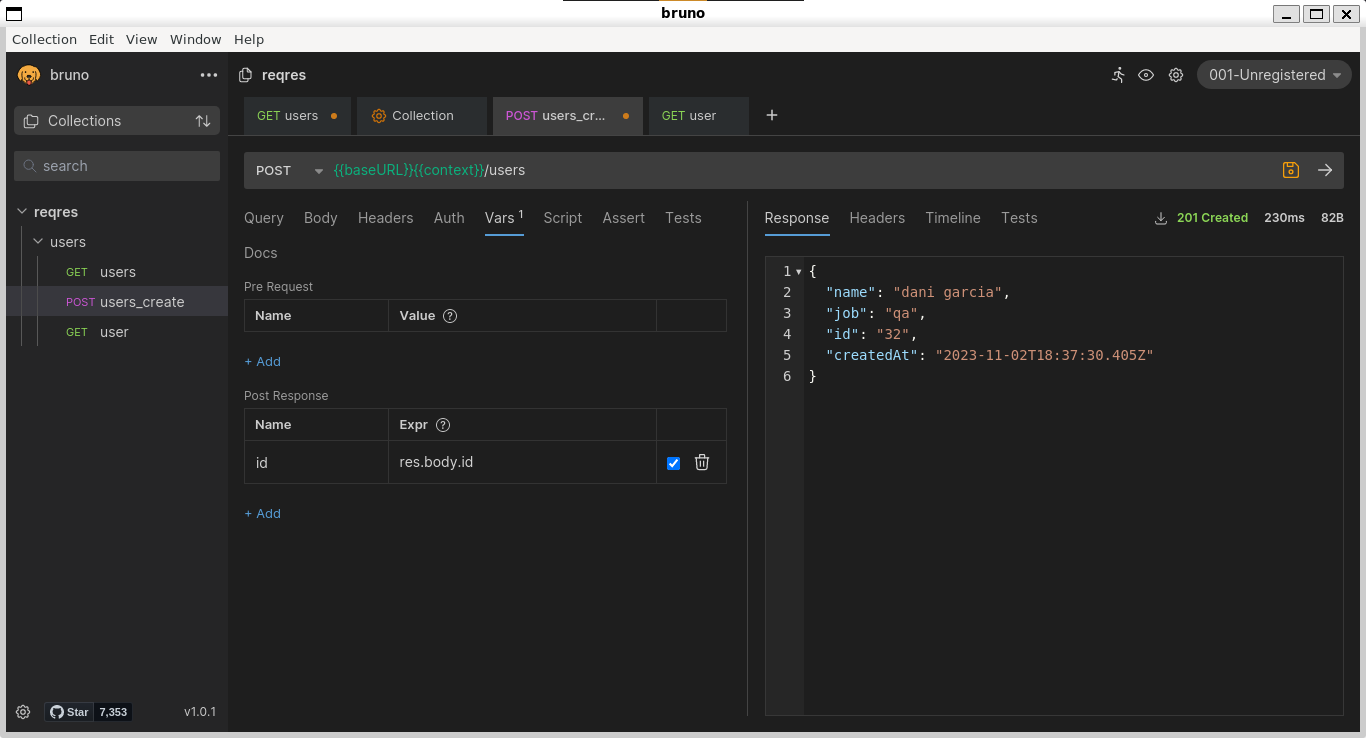Sort collections using the sort icon

[203, 120]
